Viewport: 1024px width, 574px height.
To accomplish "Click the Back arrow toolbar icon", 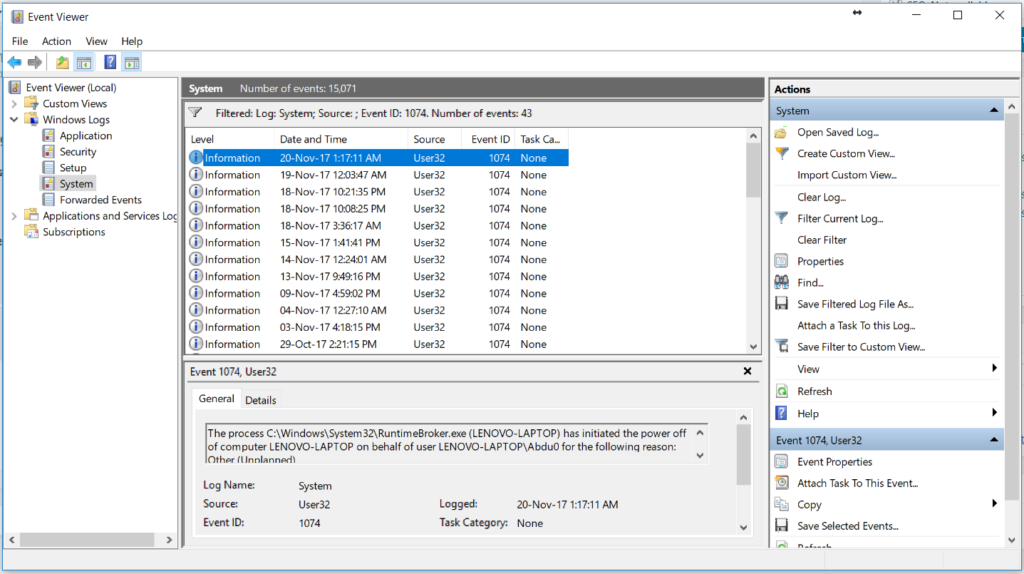I will coord(14,63).
